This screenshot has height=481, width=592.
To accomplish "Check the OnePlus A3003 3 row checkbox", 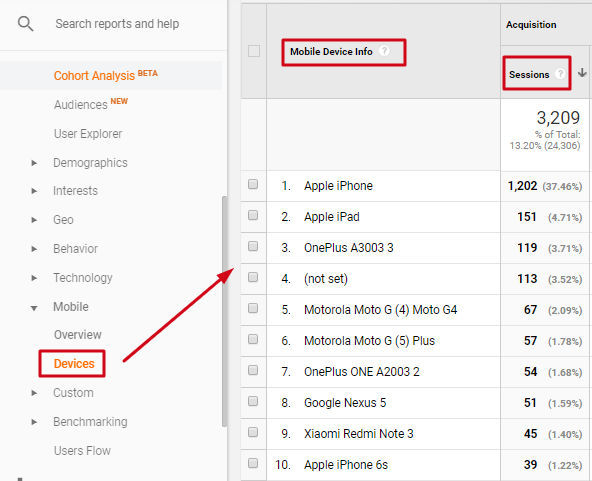I will pos(253,246).
